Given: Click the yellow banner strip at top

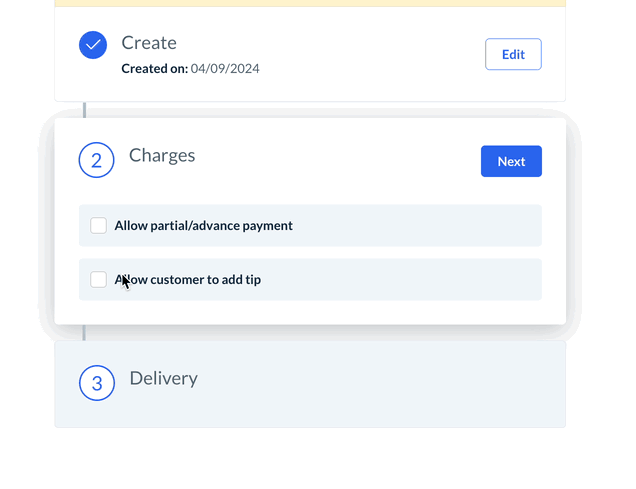Looking at the screenshot, I should point(310,3).
